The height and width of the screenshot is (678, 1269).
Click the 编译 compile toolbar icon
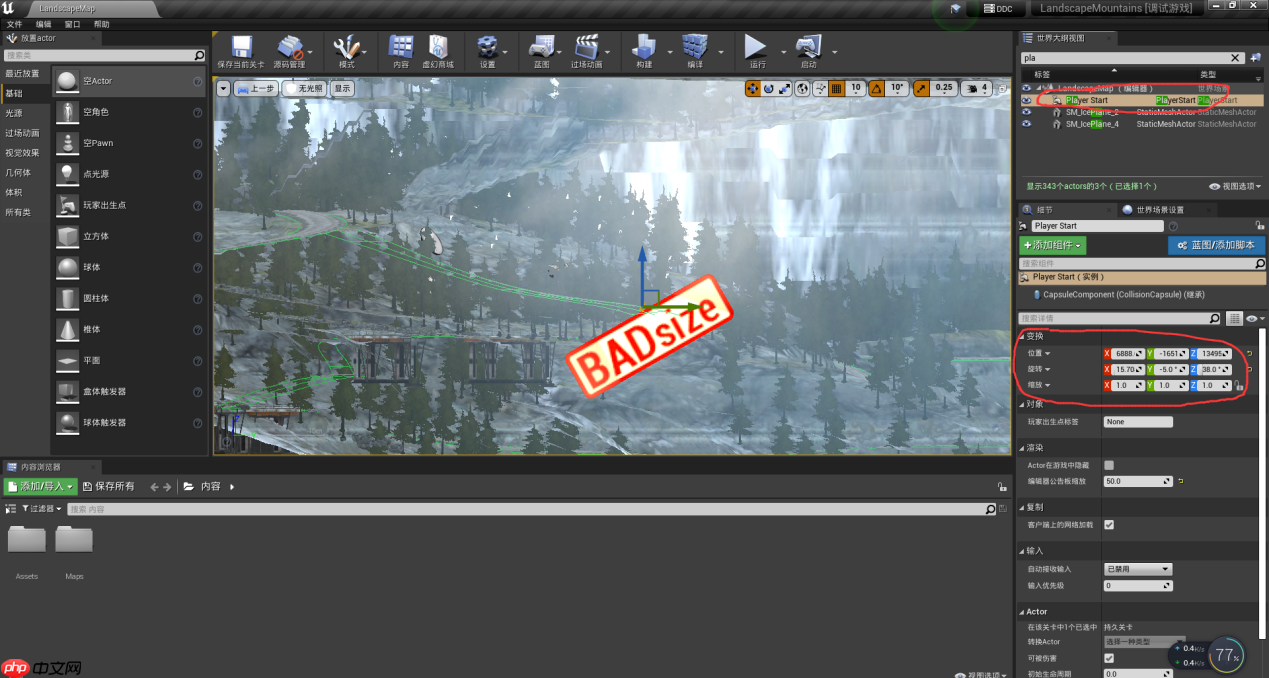click(694, 47)
